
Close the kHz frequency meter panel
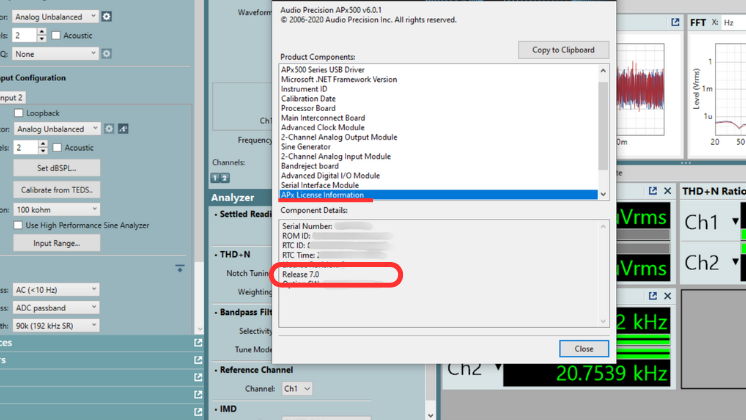[x=666, y=296]
